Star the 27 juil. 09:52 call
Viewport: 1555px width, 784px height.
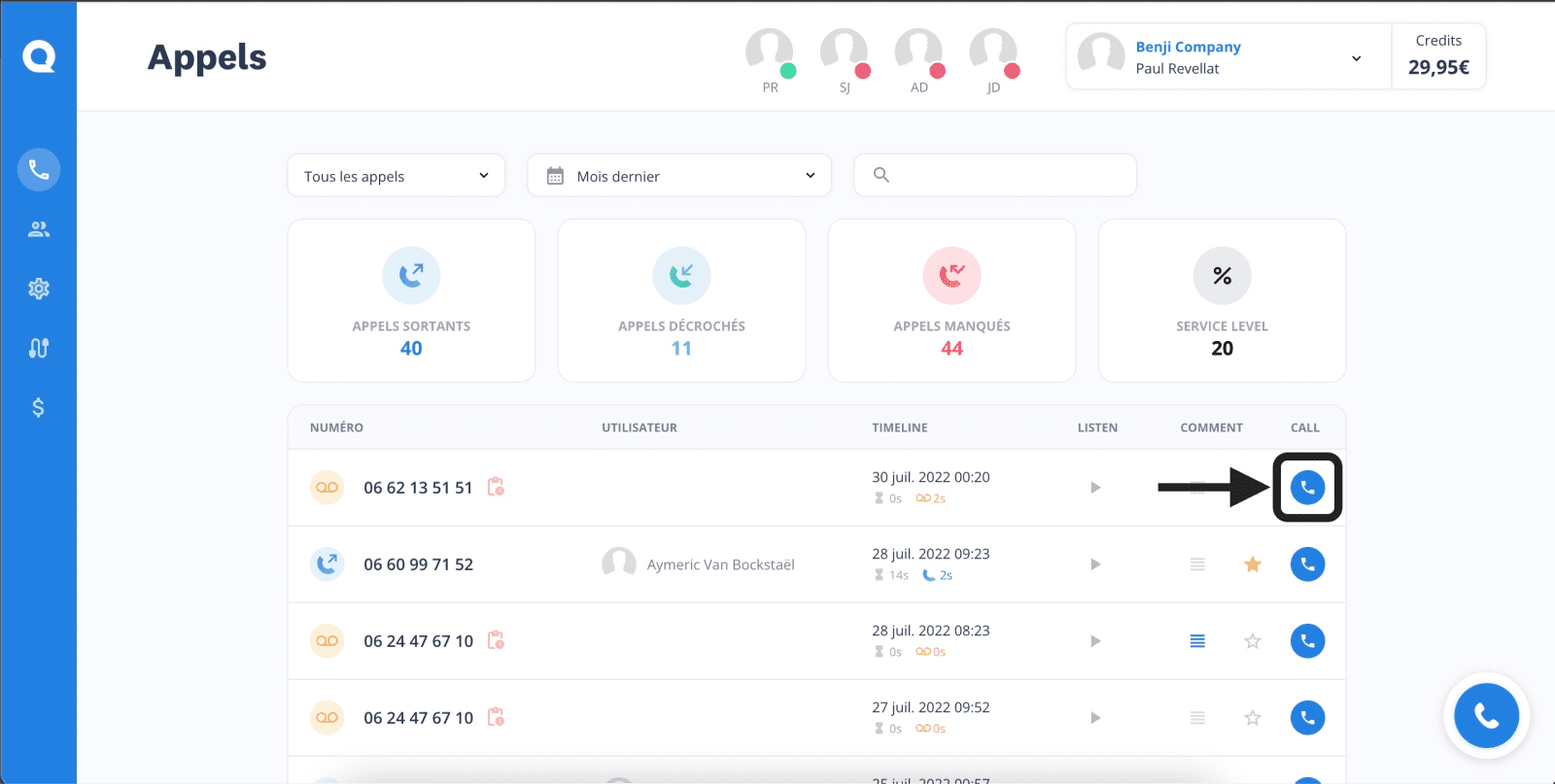(1253, 718)
